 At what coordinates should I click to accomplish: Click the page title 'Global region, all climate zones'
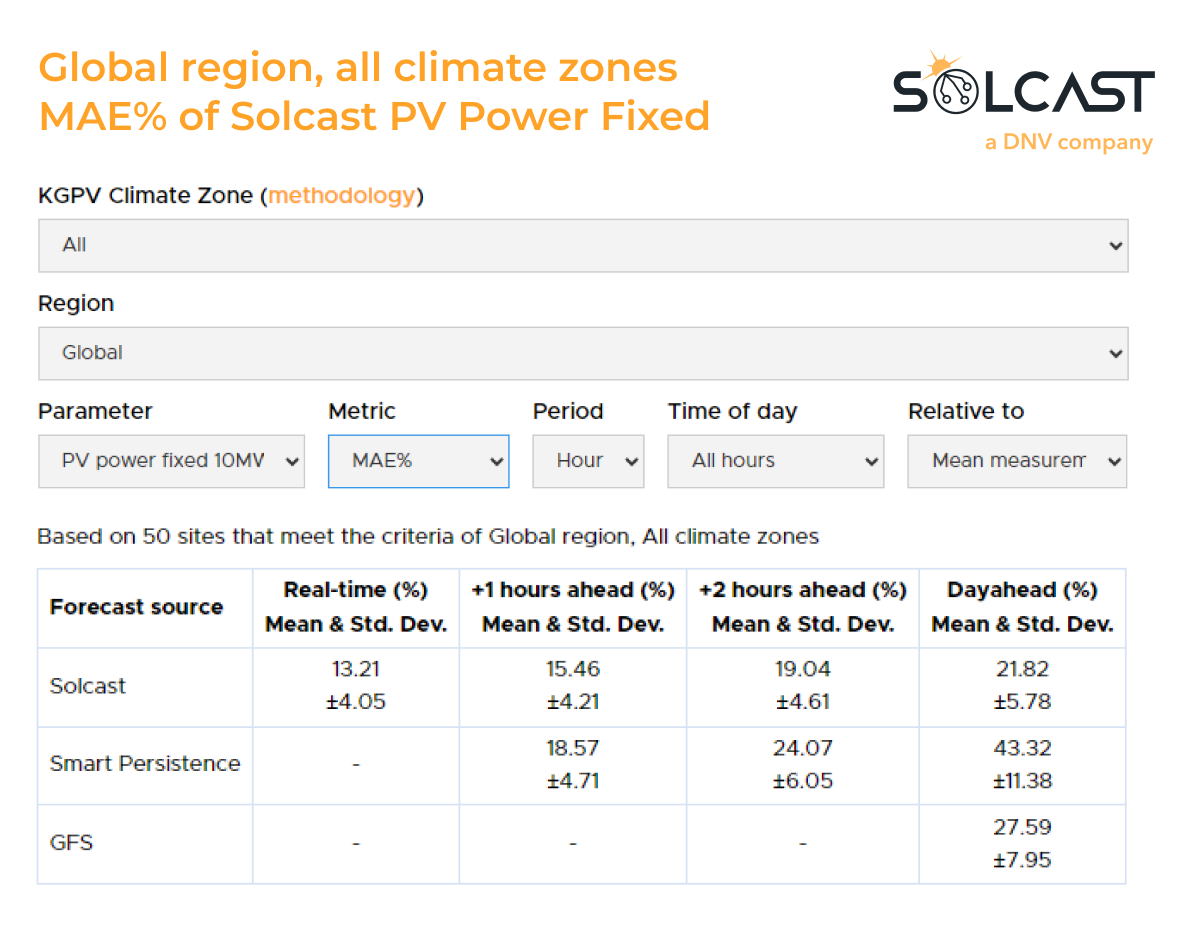(x=358, y=68)
